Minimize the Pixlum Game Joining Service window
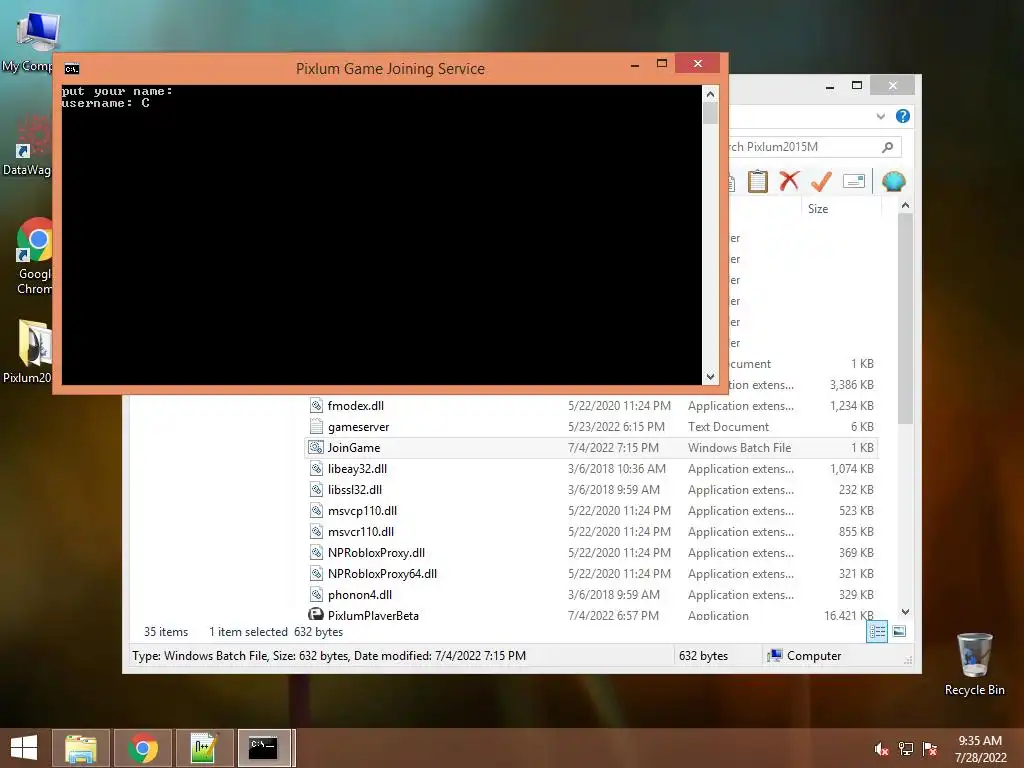This screenshot has height=768, width=1024. 635,65
